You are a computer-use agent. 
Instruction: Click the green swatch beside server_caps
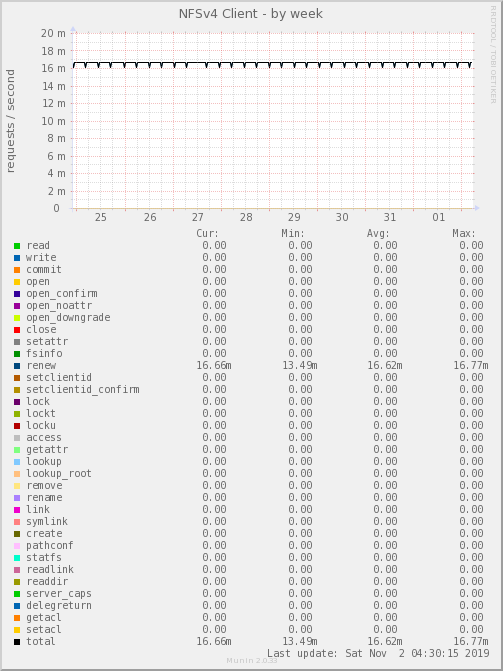click(17, 594)
